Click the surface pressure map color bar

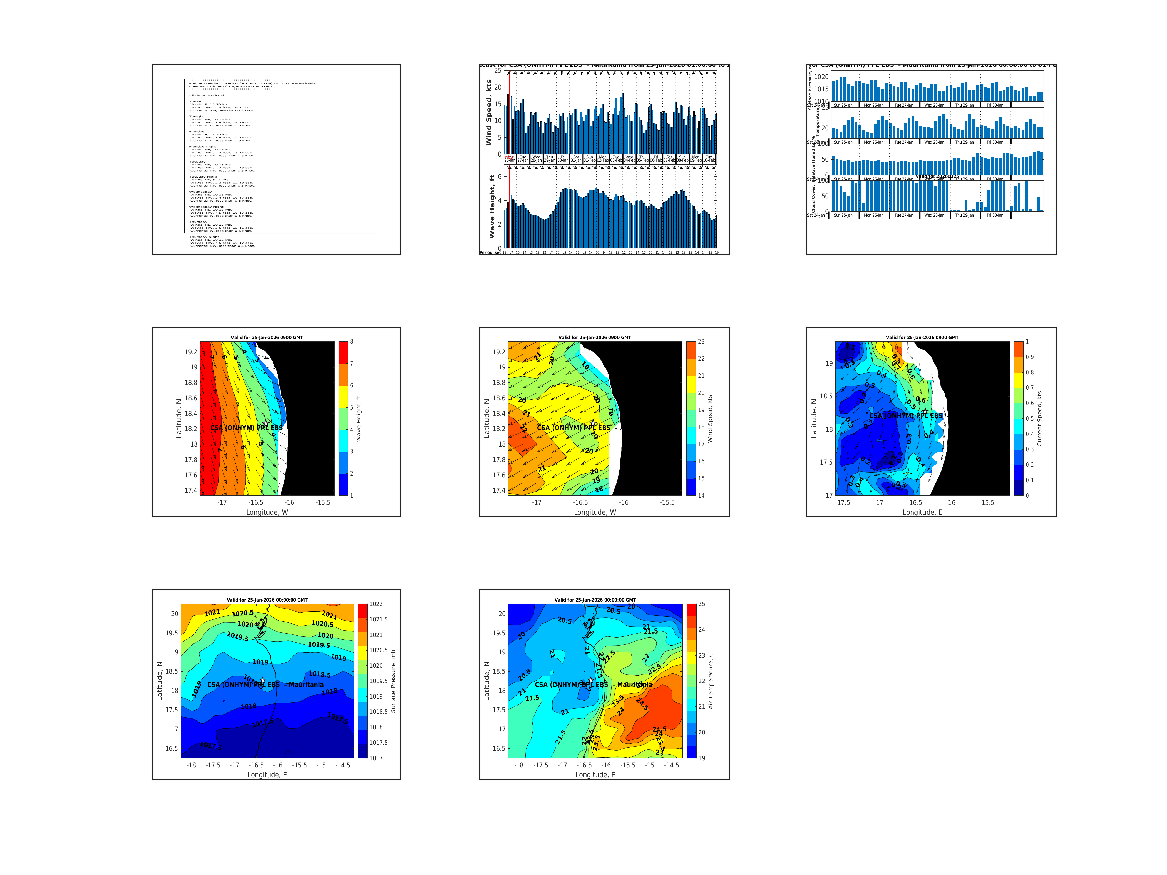click(362, 681)
